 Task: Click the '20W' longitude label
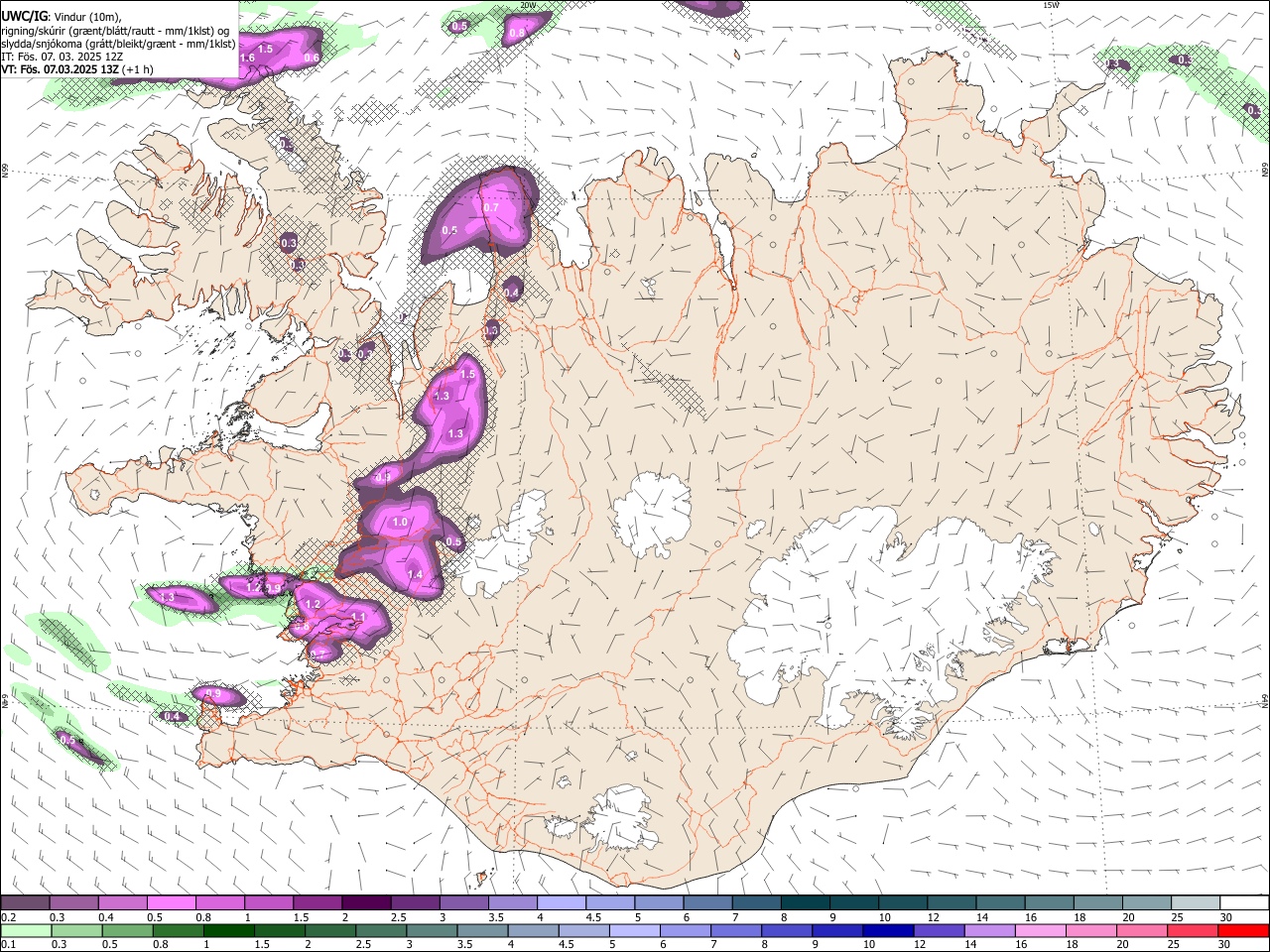click(x=528, y=5)
